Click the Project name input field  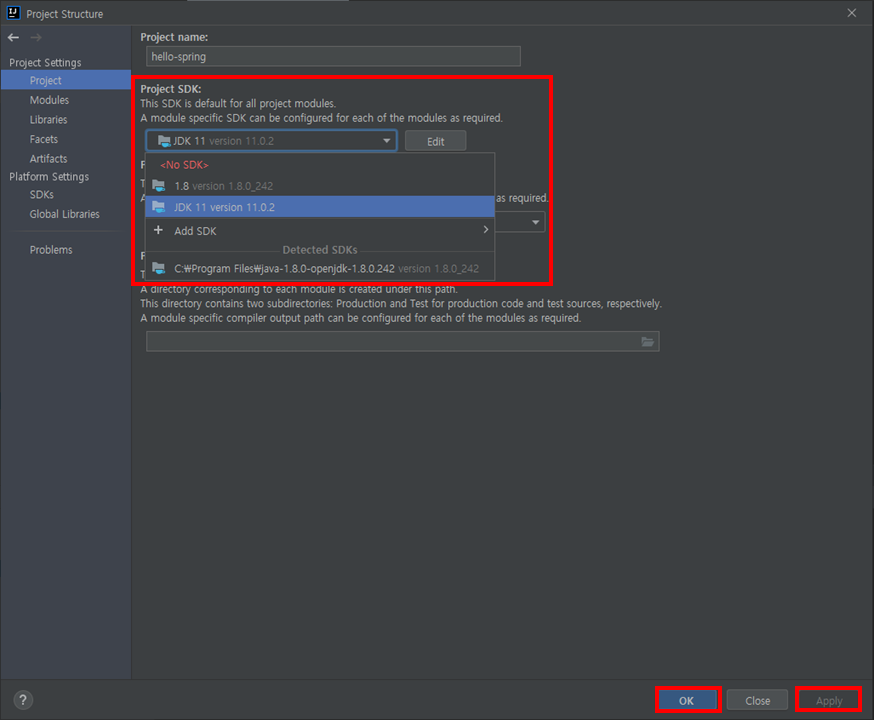tap(333, 56)
